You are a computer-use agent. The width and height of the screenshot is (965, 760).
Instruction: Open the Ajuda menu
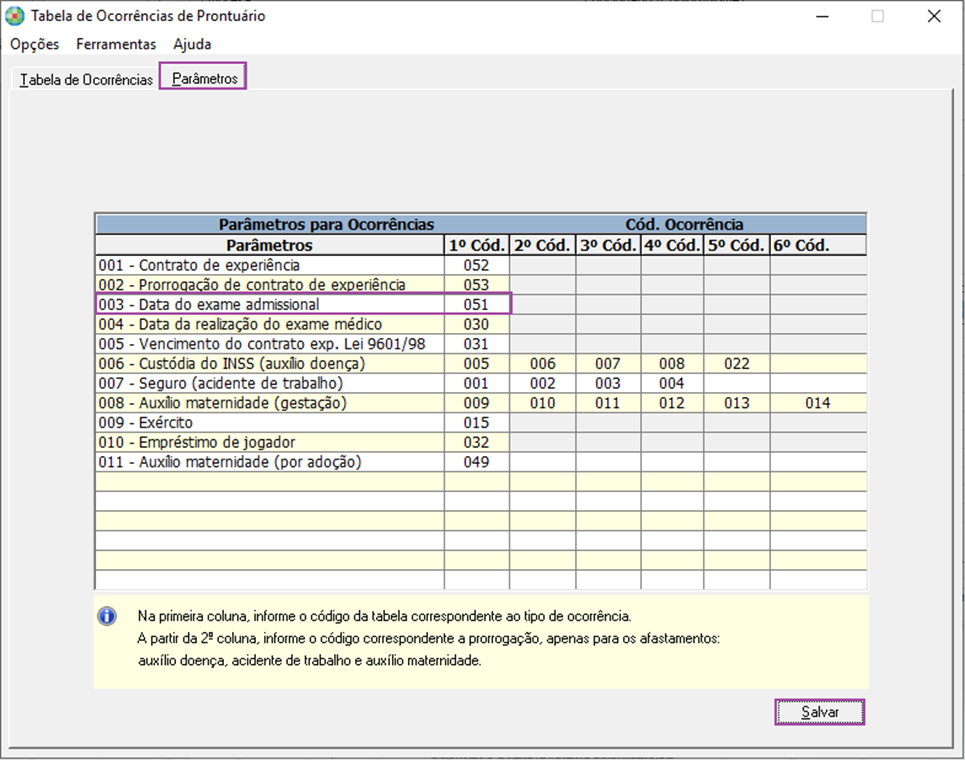(x=192, y=44)
